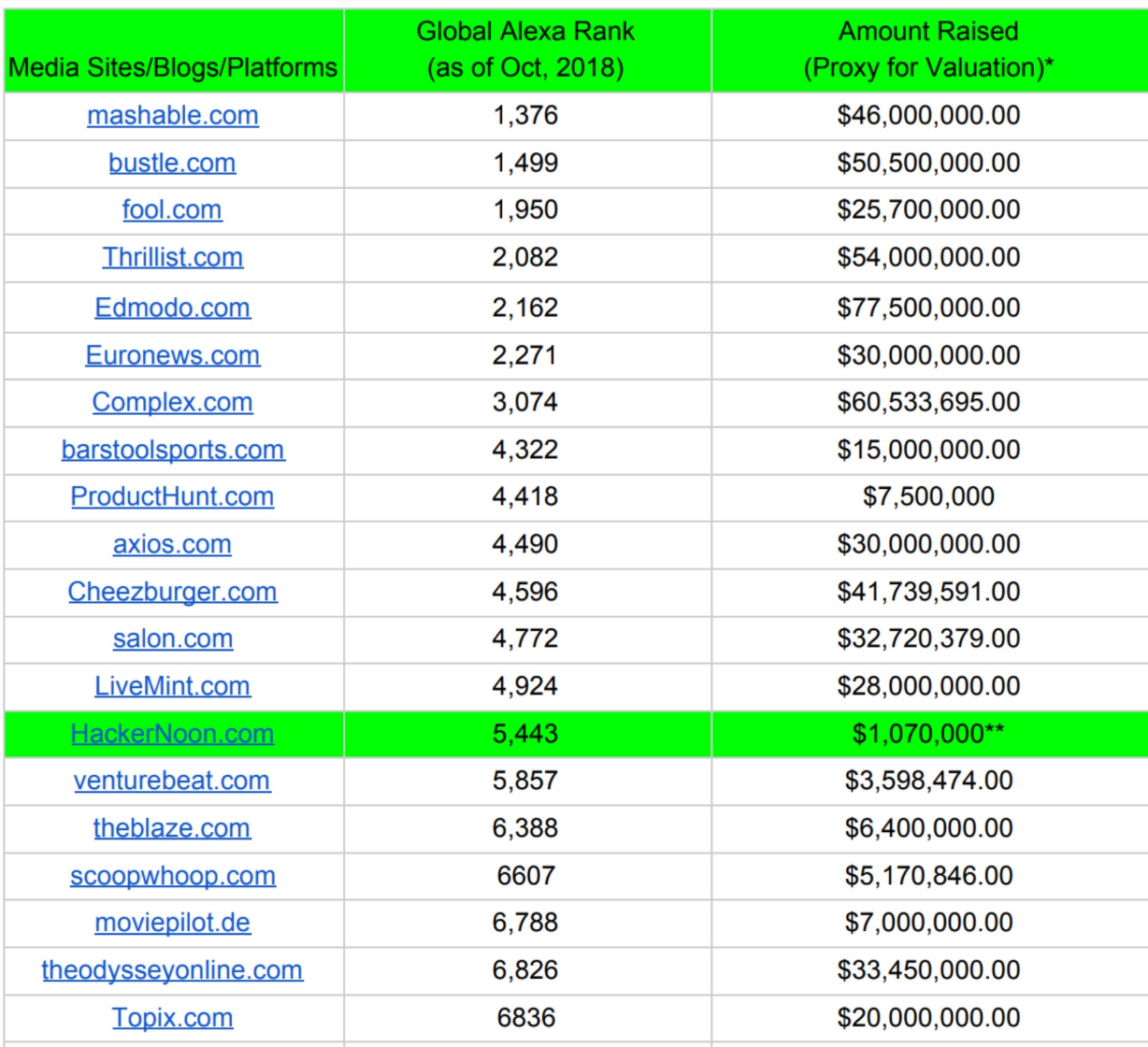The image size is (1148, 1047).
Task: Select the rank cell 6836
Action: point(527,1018)
